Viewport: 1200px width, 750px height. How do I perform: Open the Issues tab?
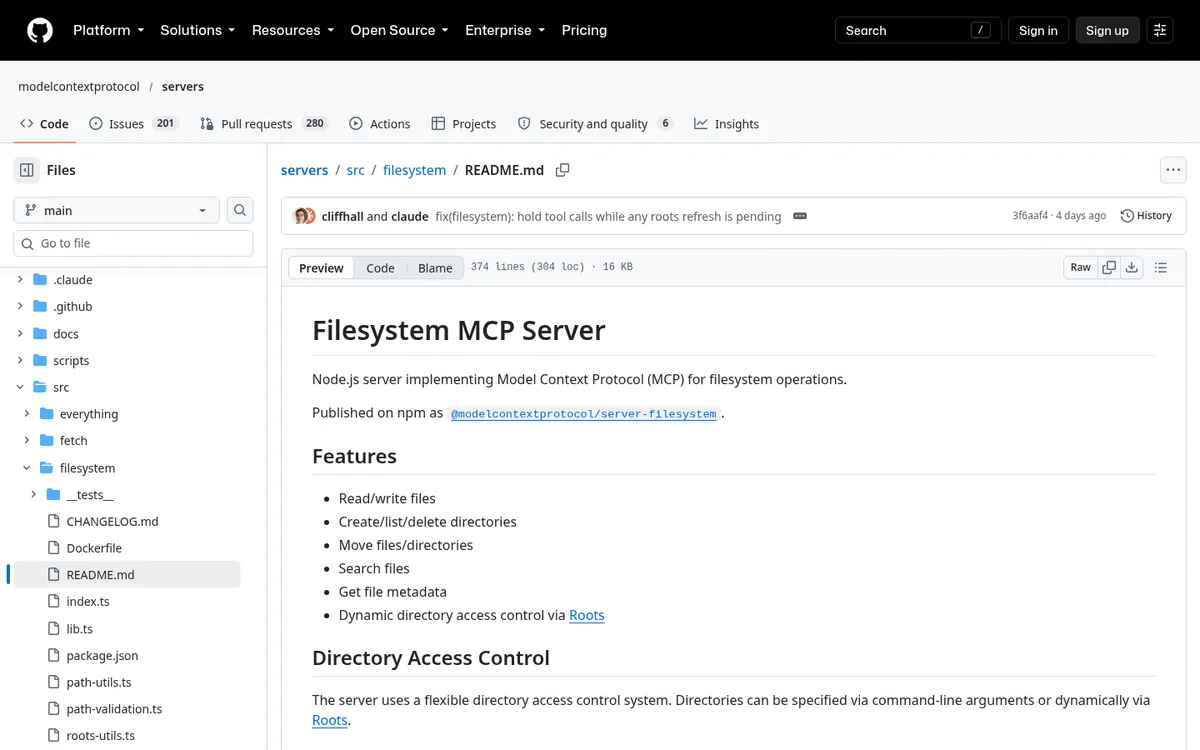coord(134,124)
